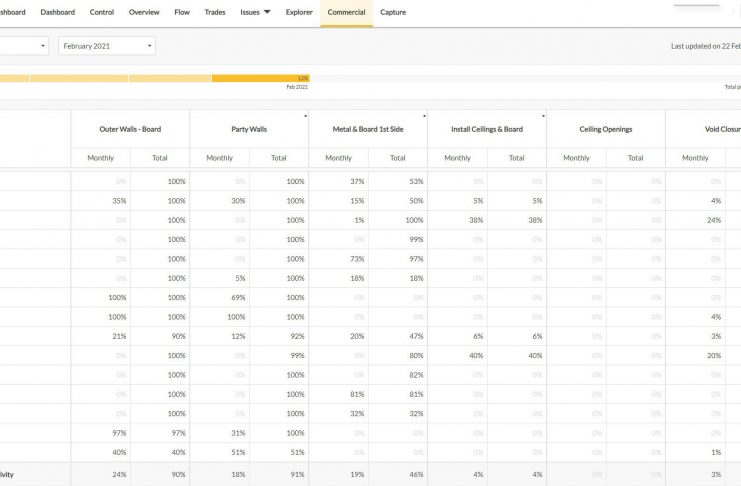The width and height of the screenshot is (741, 486).
Task: Click Monthly subheader under Party Walls
Action: (x=219, y=158)
